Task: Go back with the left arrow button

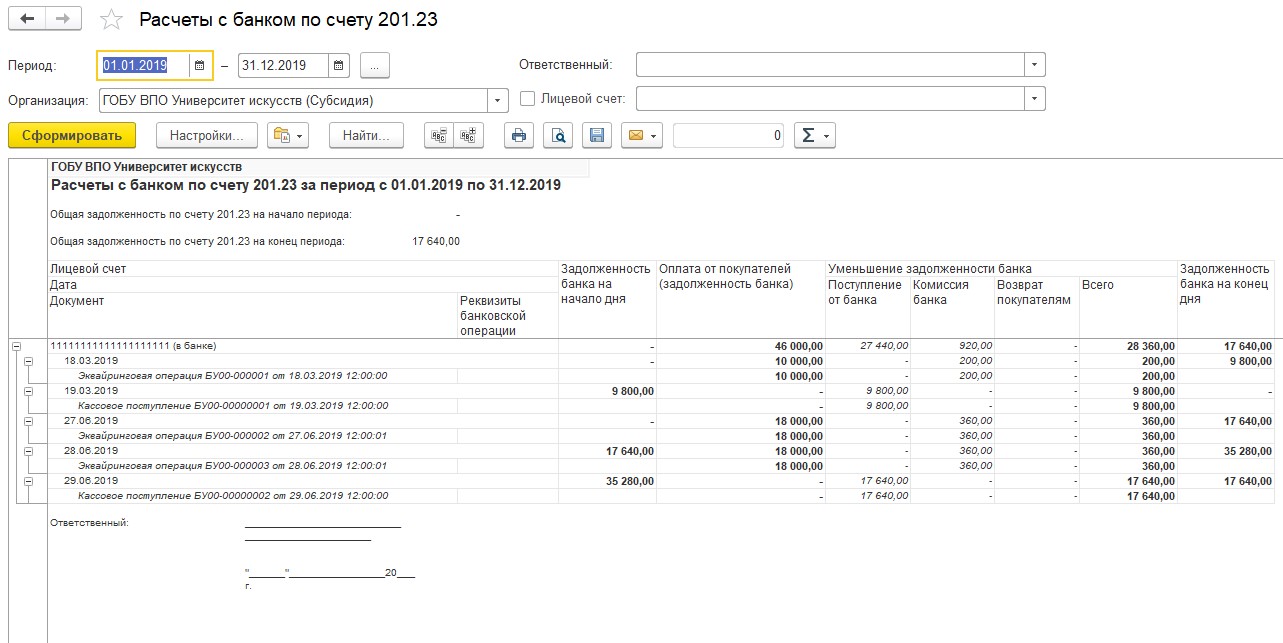Action: pyautogui.click(x=27, y=20)
